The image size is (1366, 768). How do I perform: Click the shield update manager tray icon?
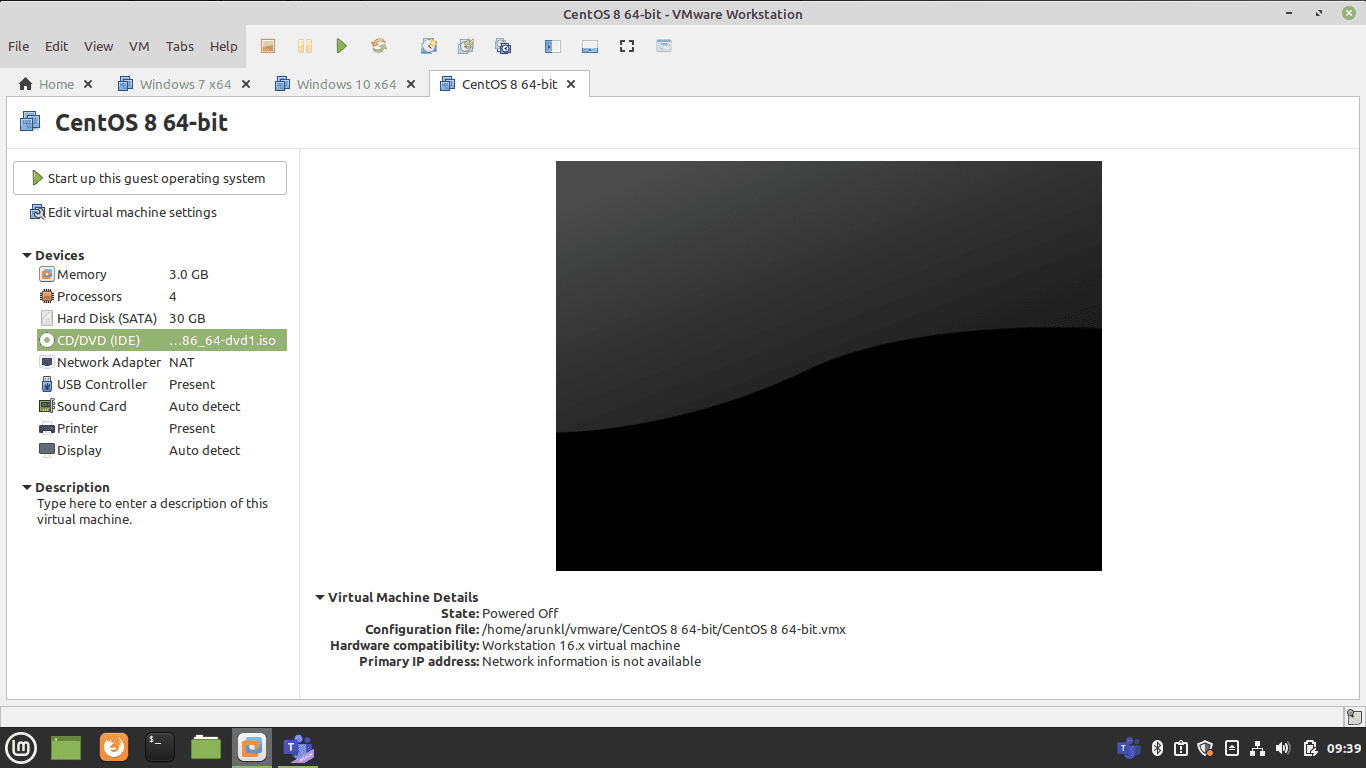(x=1205, y=747)
